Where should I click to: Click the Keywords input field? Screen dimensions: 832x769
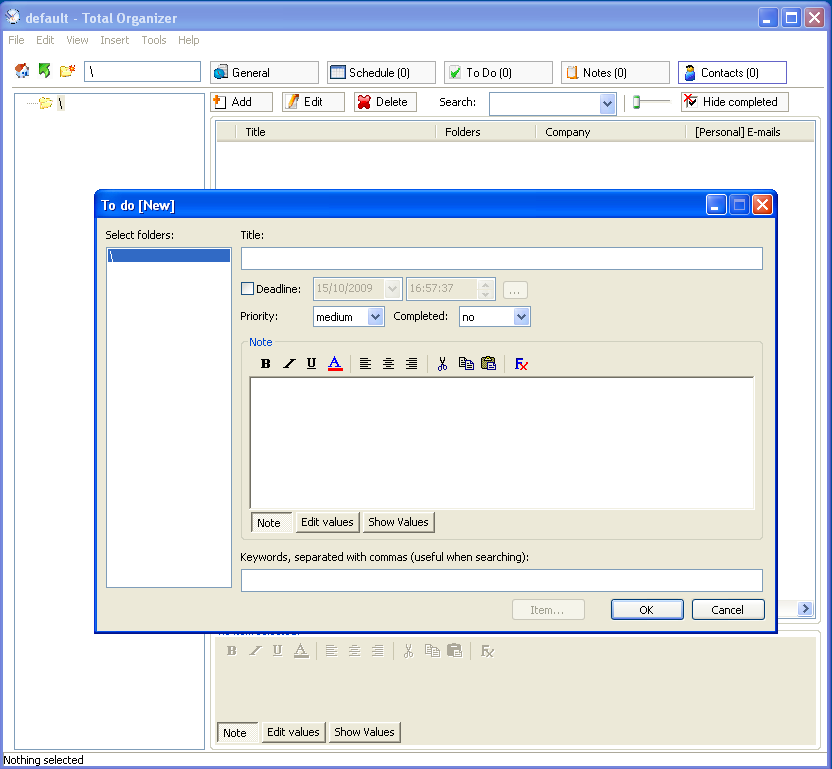pos(502,581)
